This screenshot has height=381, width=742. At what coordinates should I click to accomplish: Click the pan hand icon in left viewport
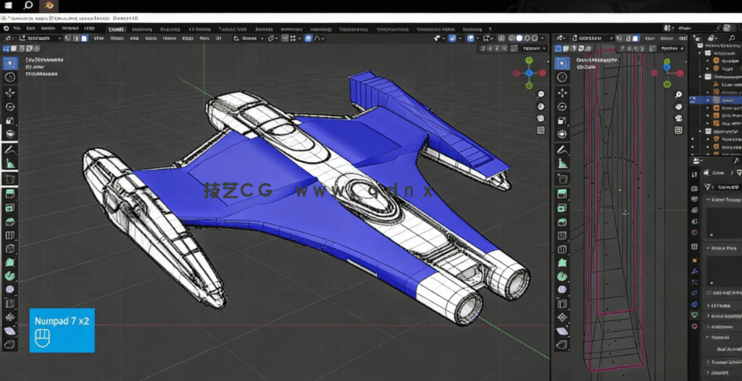(540, 106)
